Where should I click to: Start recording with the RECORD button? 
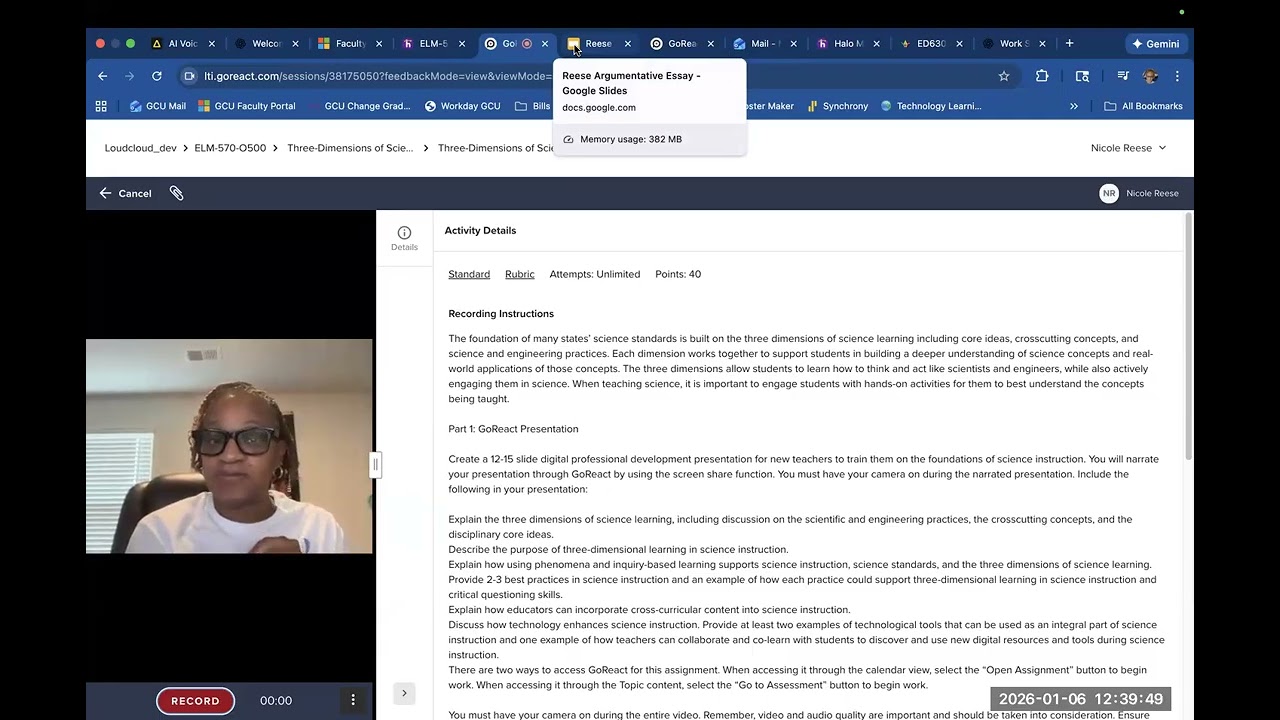[x=195, y=701]
